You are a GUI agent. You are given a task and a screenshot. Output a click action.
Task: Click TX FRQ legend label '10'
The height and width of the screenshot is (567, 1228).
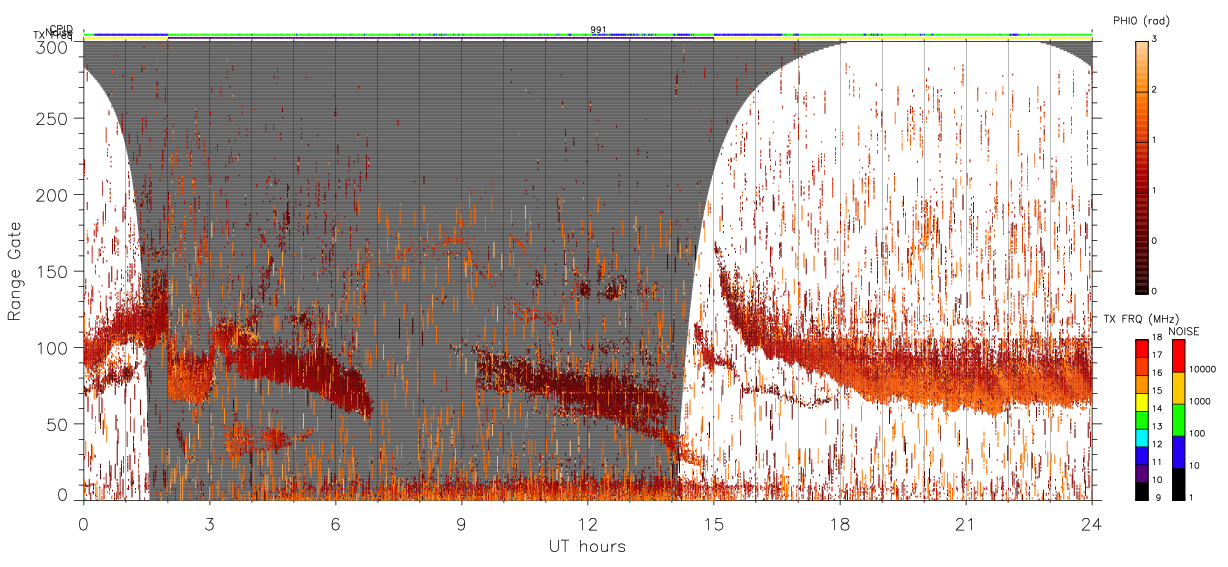1157,479
